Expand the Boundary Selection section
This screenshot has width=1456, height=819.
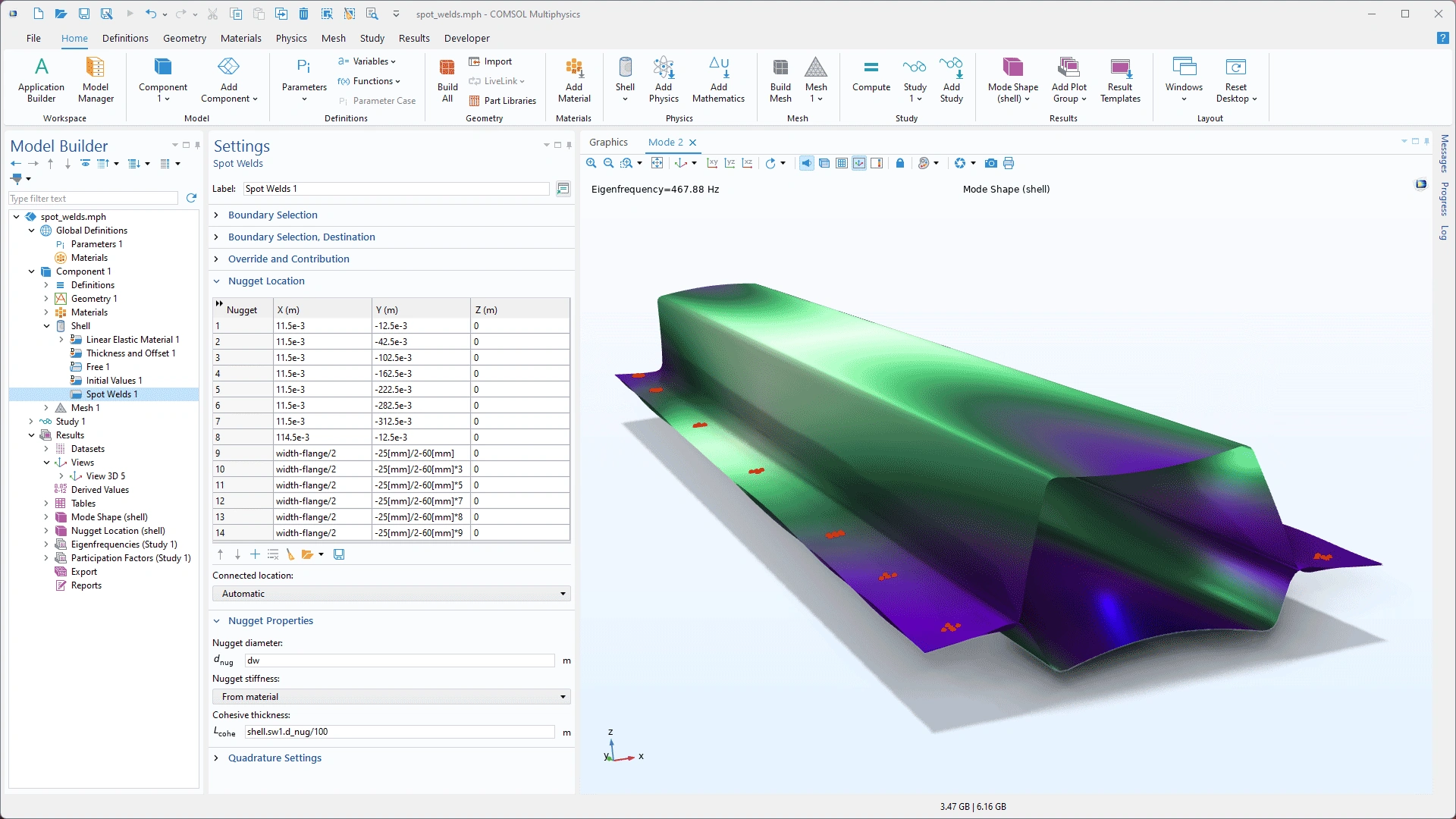272,215
